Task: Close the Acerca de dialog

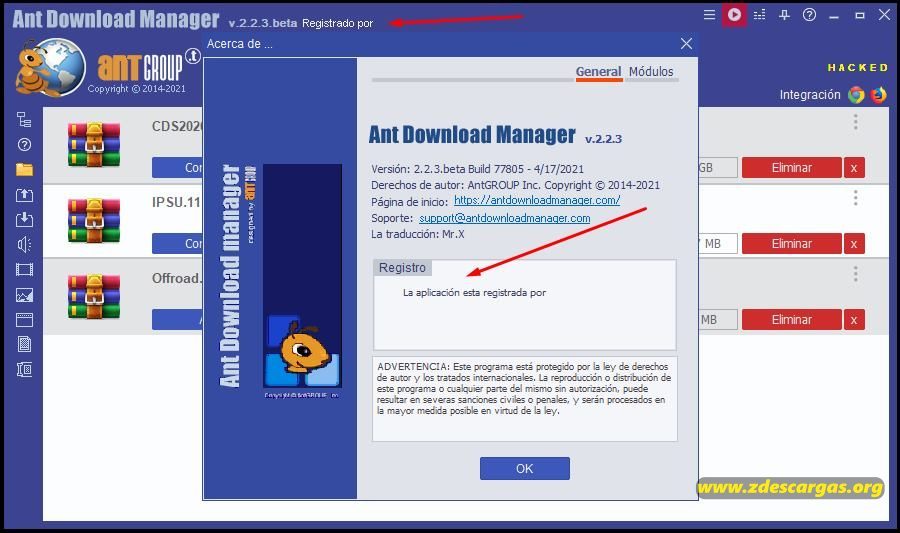Action: [x=686, y=44]
